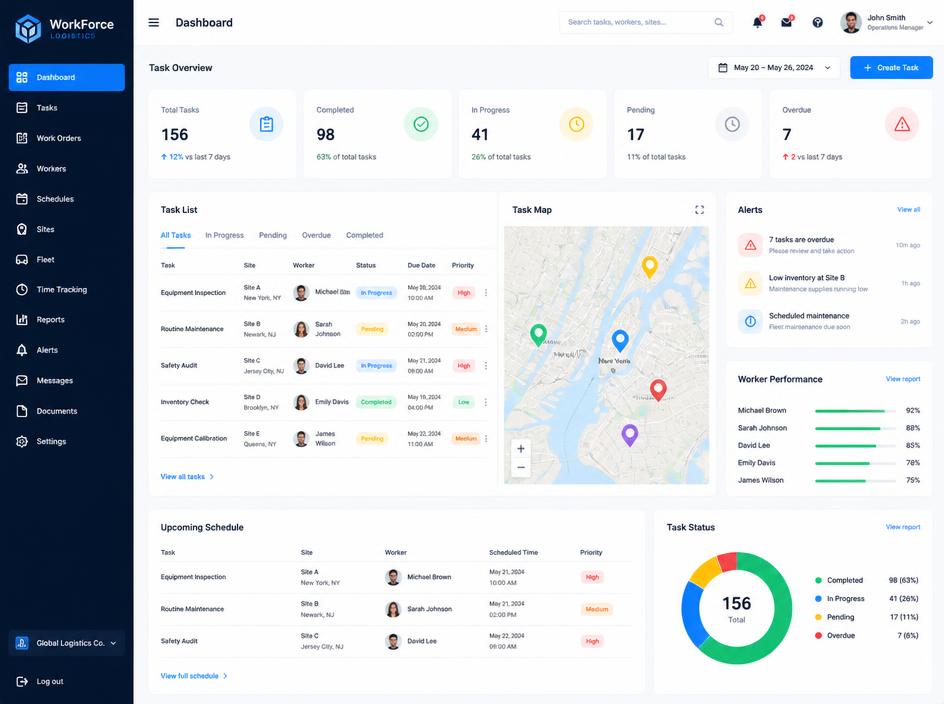The image size is (944, 704).
Task: Open row options for Inventory Check task
Action: pos(486,402)
